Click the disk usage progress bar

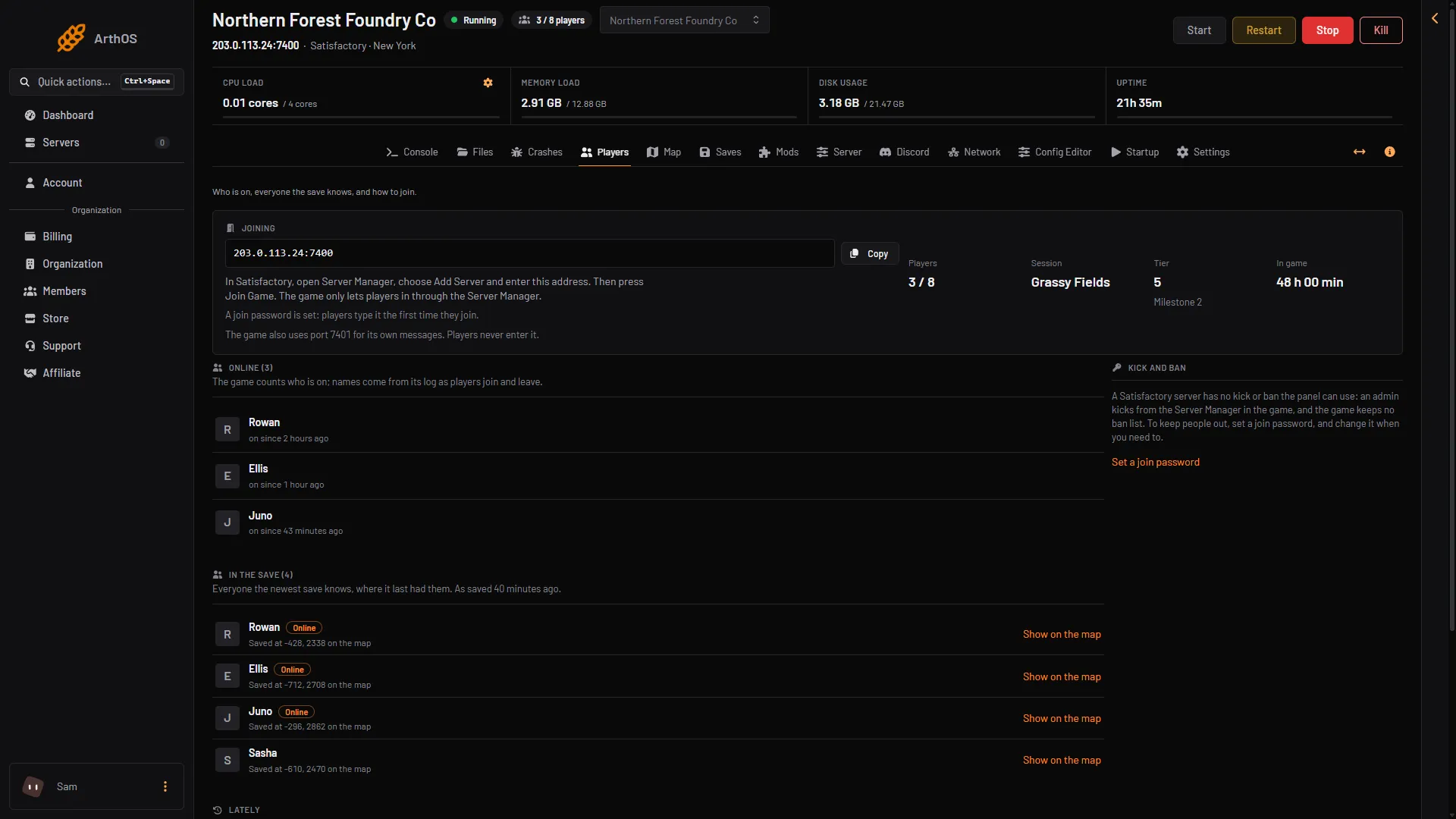point(957,118)
